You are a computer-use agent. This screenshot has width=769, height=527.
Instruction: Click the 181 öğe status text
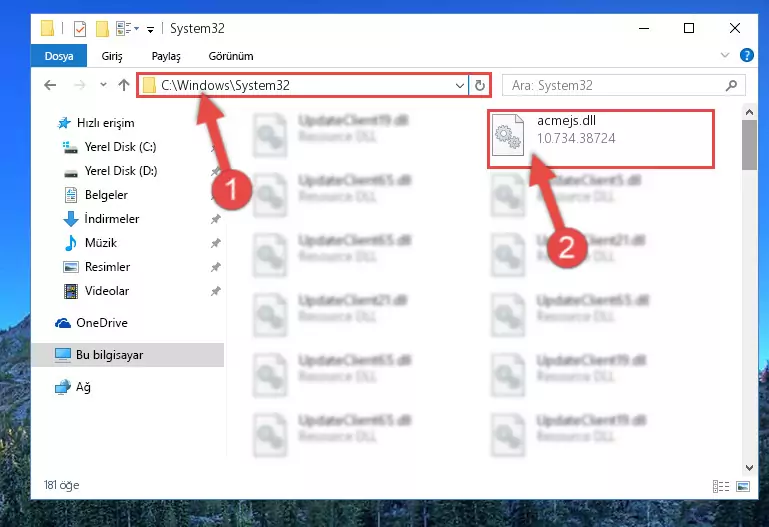pyautogui.click(x=61, y=485)
